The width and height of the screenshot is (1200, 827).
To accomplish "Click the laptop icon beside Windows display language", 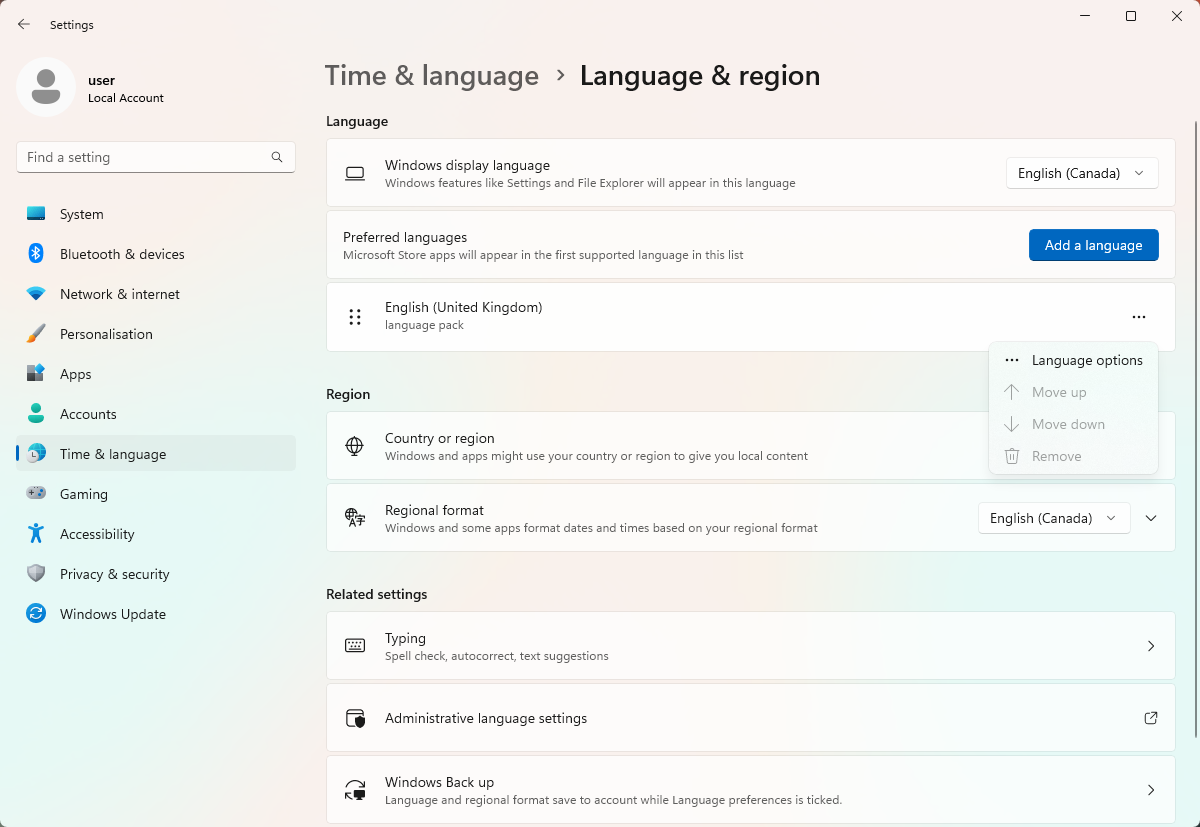I will (354, 173).
